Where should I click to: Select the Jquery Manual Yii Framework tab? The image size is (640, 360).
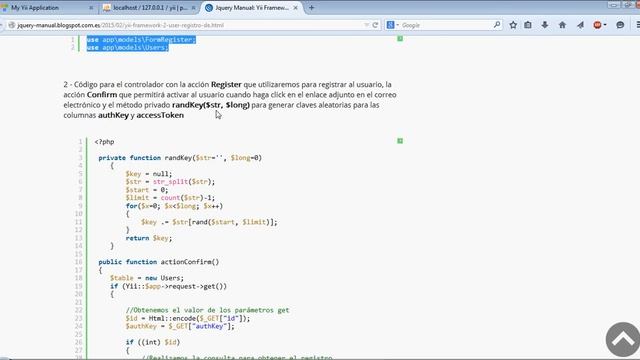point(252,8)
